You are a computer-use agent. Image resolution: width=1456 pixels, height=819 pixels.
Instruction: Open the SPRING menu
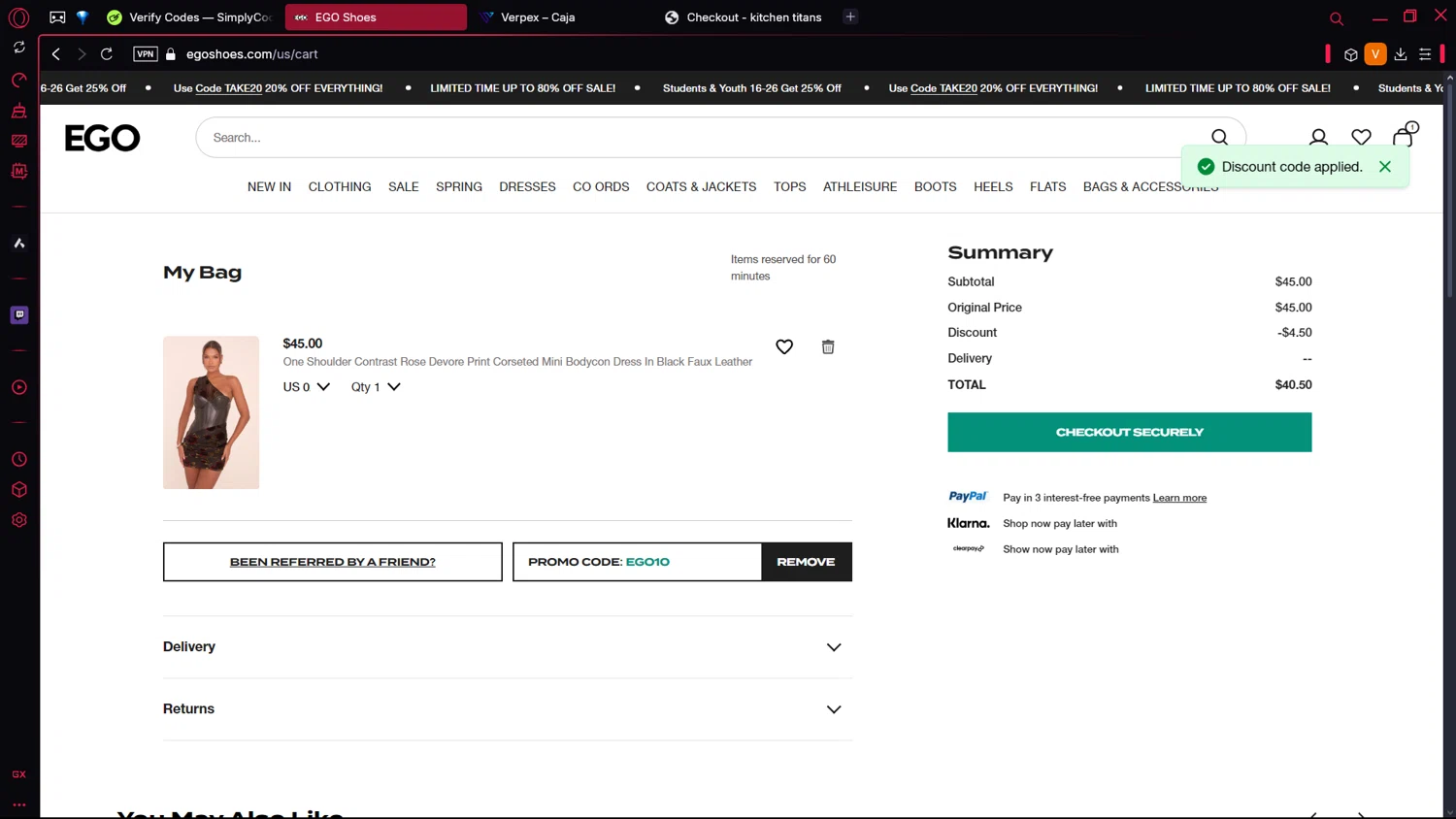[459, 187]
